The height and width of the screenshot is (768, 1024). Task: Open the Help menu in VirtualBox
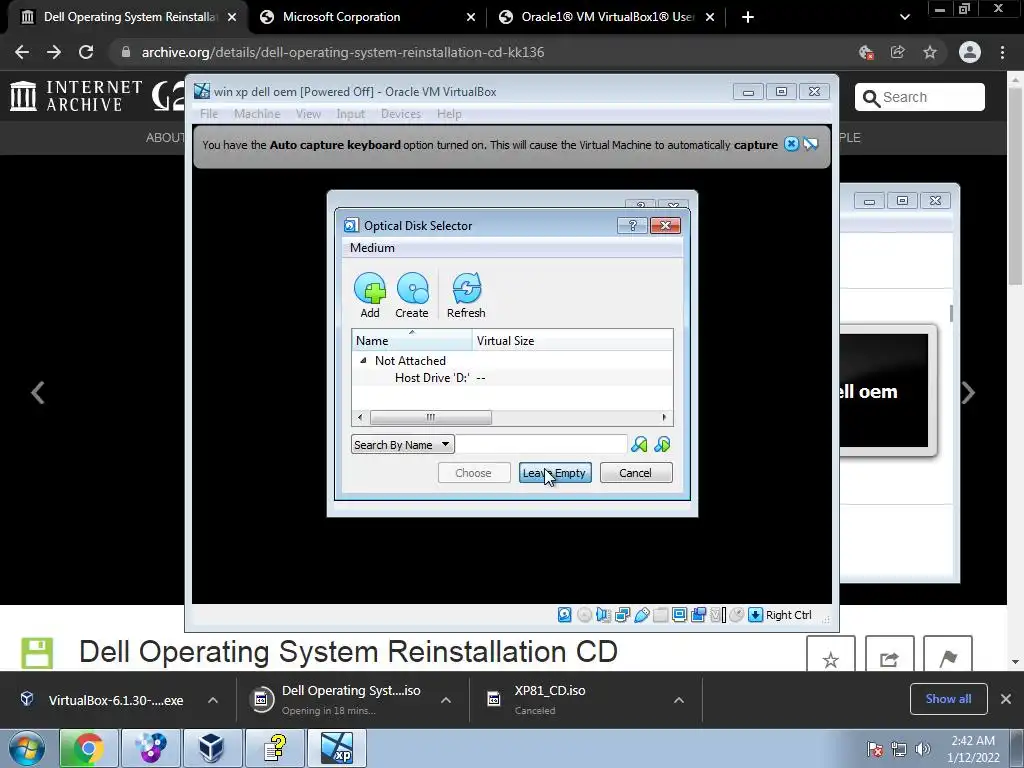tap(449, 114)
